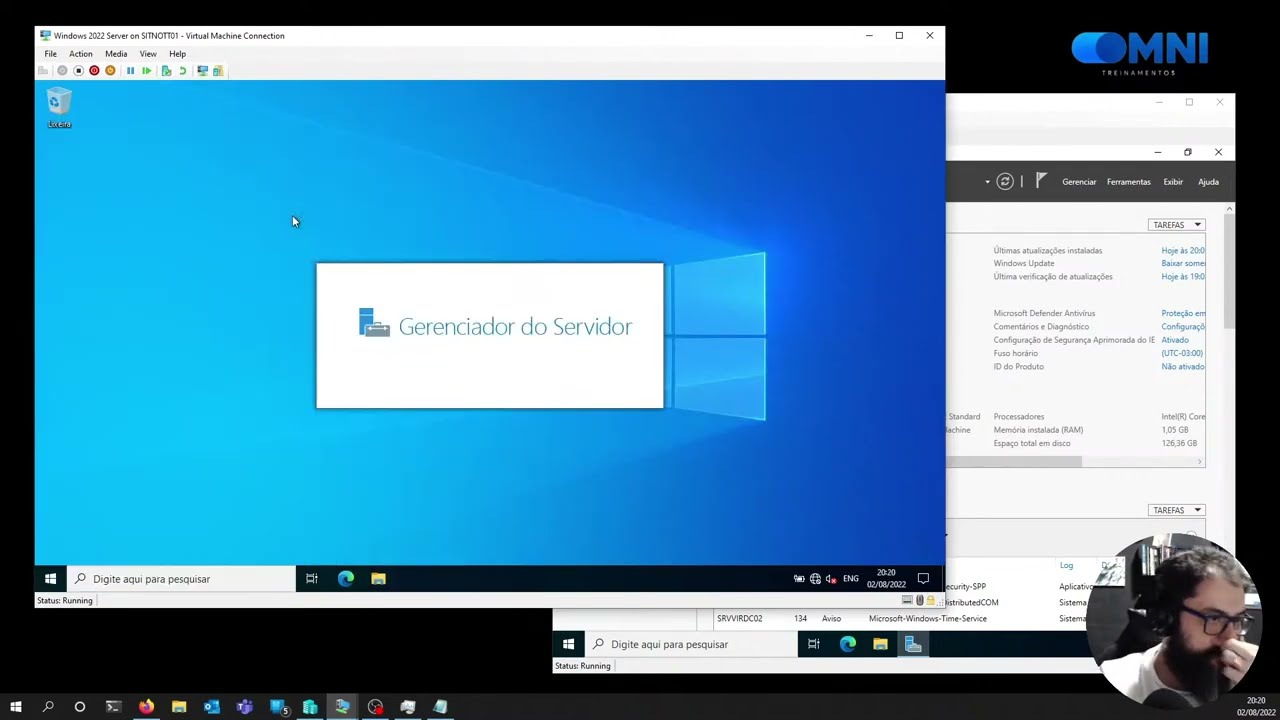Screen dimensions: 1280x720
Task: Open the guest VM Start menu
Action: [x=50, y=579]
